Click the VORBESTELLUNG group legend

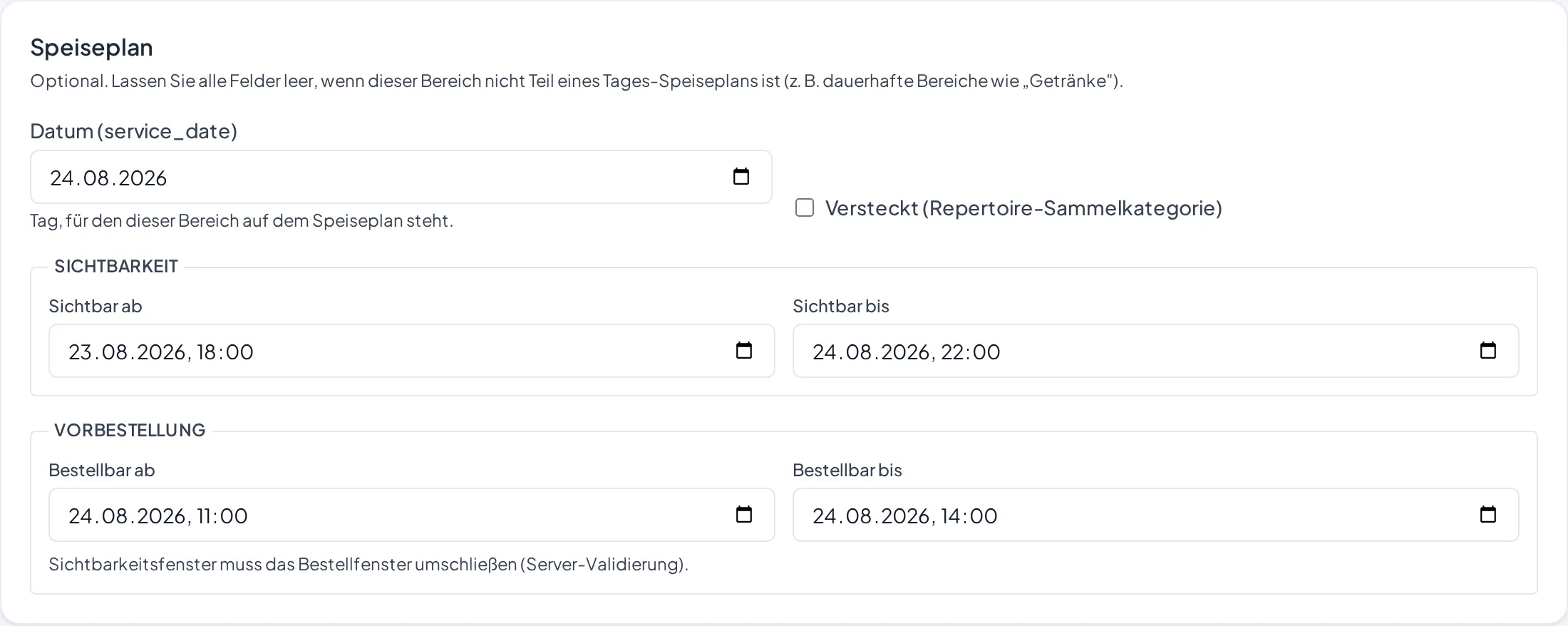point(130,430)
